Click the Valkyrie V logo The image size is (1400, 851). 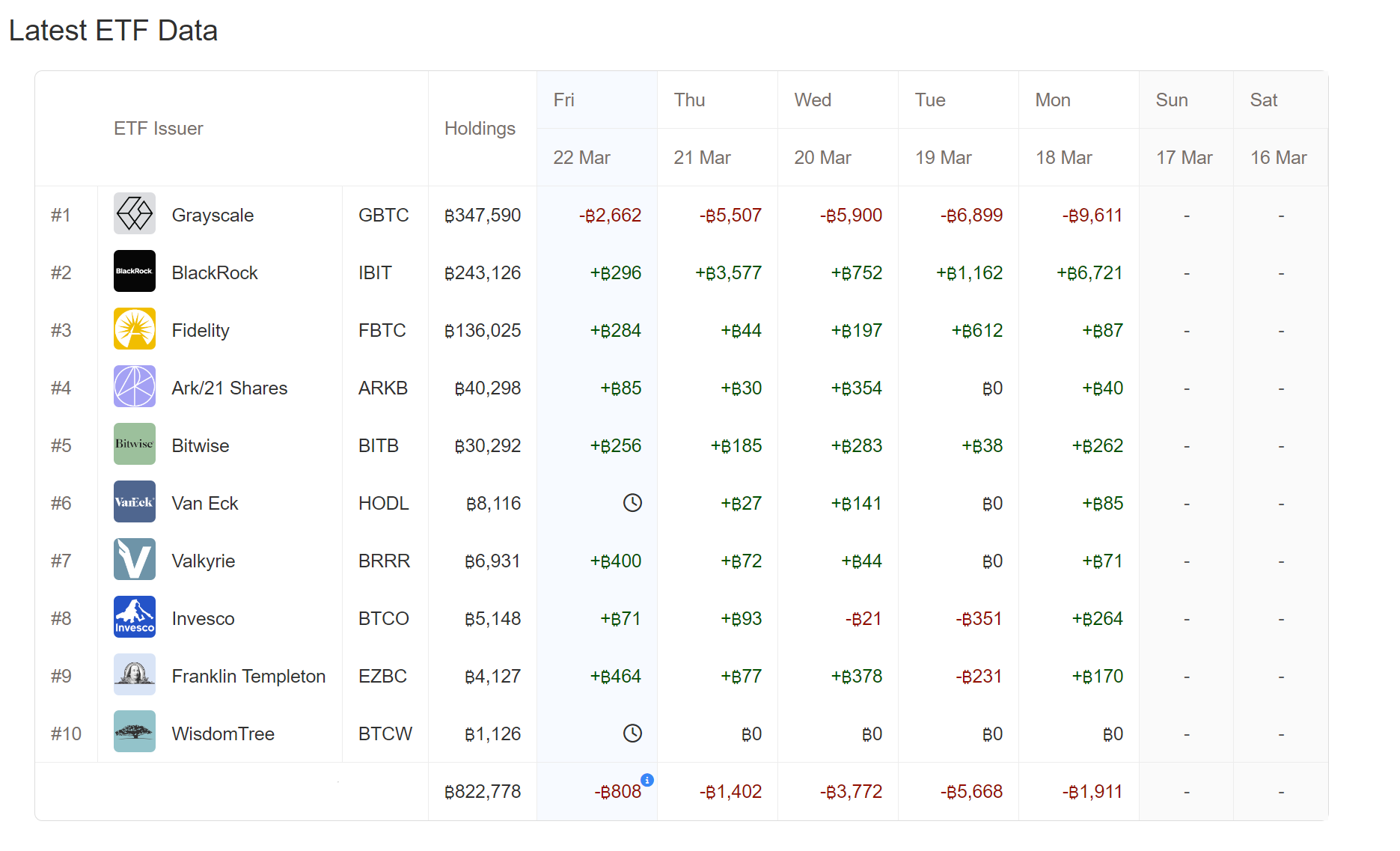(x=135, y=560)
